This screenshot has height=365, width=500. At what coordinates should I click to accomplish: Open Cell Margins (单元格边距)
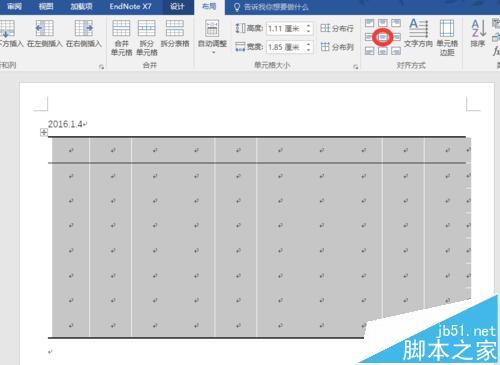(447, 37)
